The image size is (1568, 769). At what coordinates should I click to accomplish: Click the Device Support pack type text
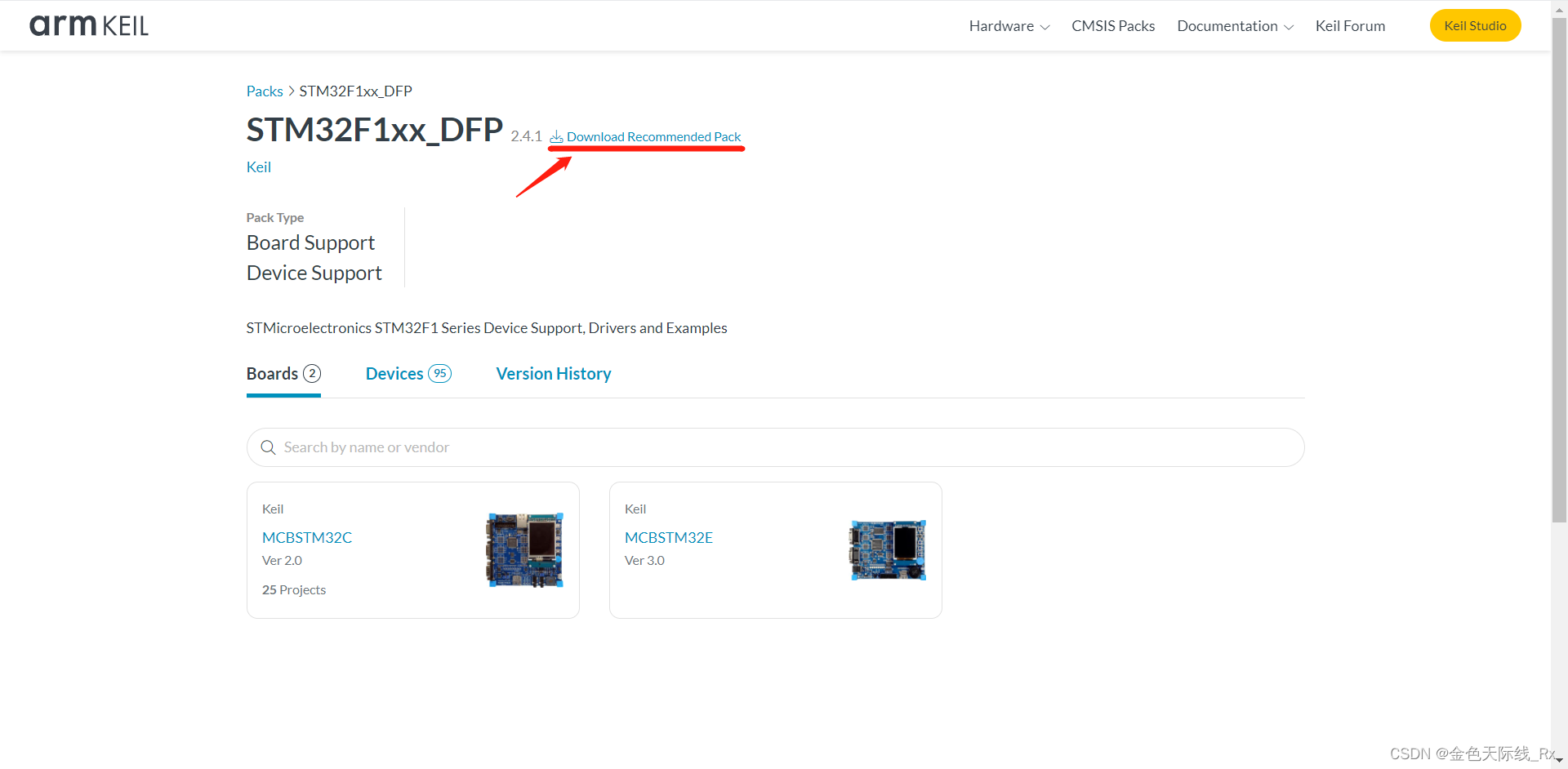(x=314, y=273)
